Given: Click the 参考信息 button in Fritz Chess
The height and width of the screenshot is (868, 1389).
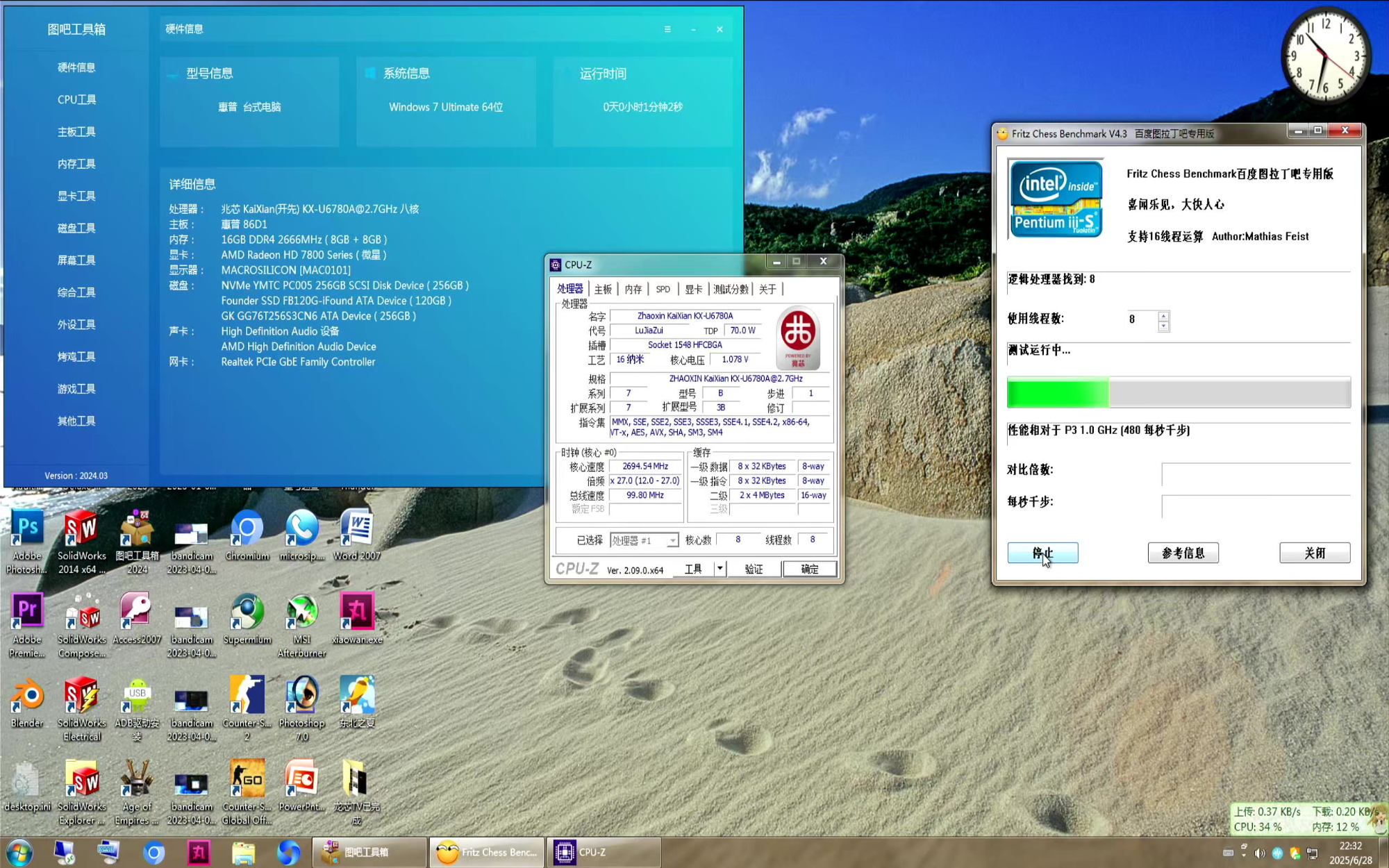Looking at the screenshot, I should [1183, 553].
